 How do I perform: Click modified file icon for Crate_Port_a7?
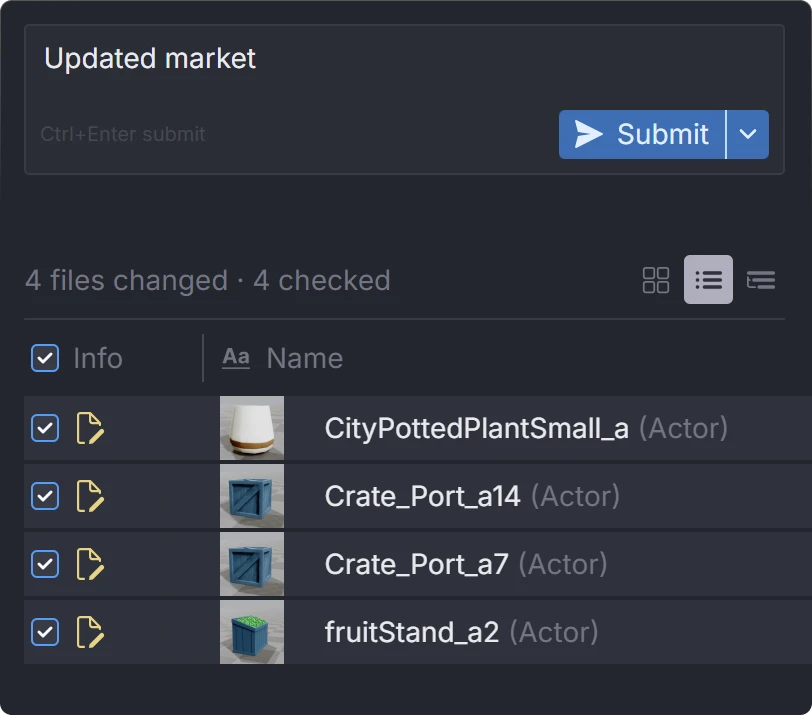click(90, 564)
